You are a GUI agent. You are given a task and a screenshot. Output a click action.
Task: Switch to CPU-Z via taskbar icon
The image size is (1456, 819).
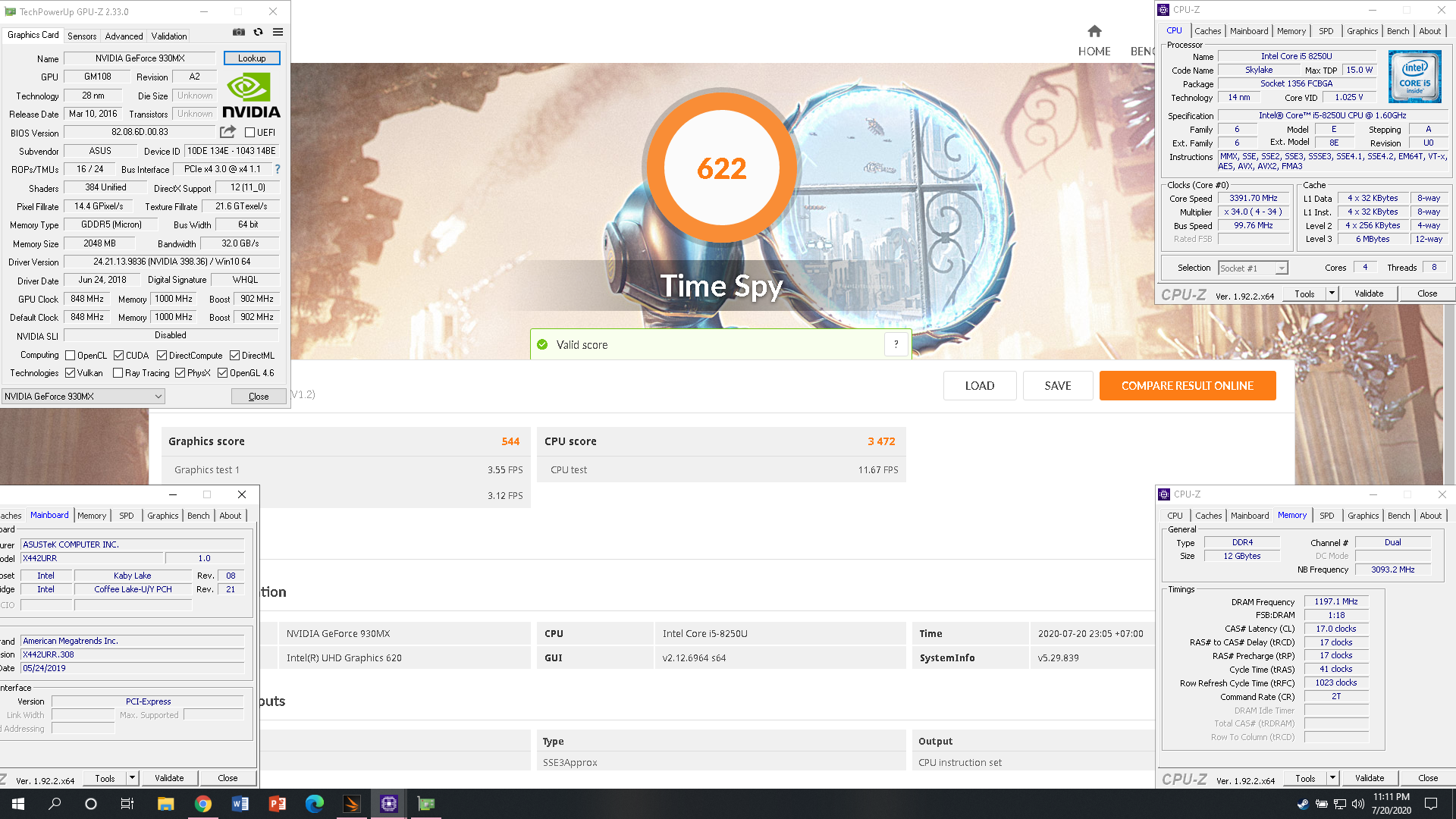click(389, 804)
